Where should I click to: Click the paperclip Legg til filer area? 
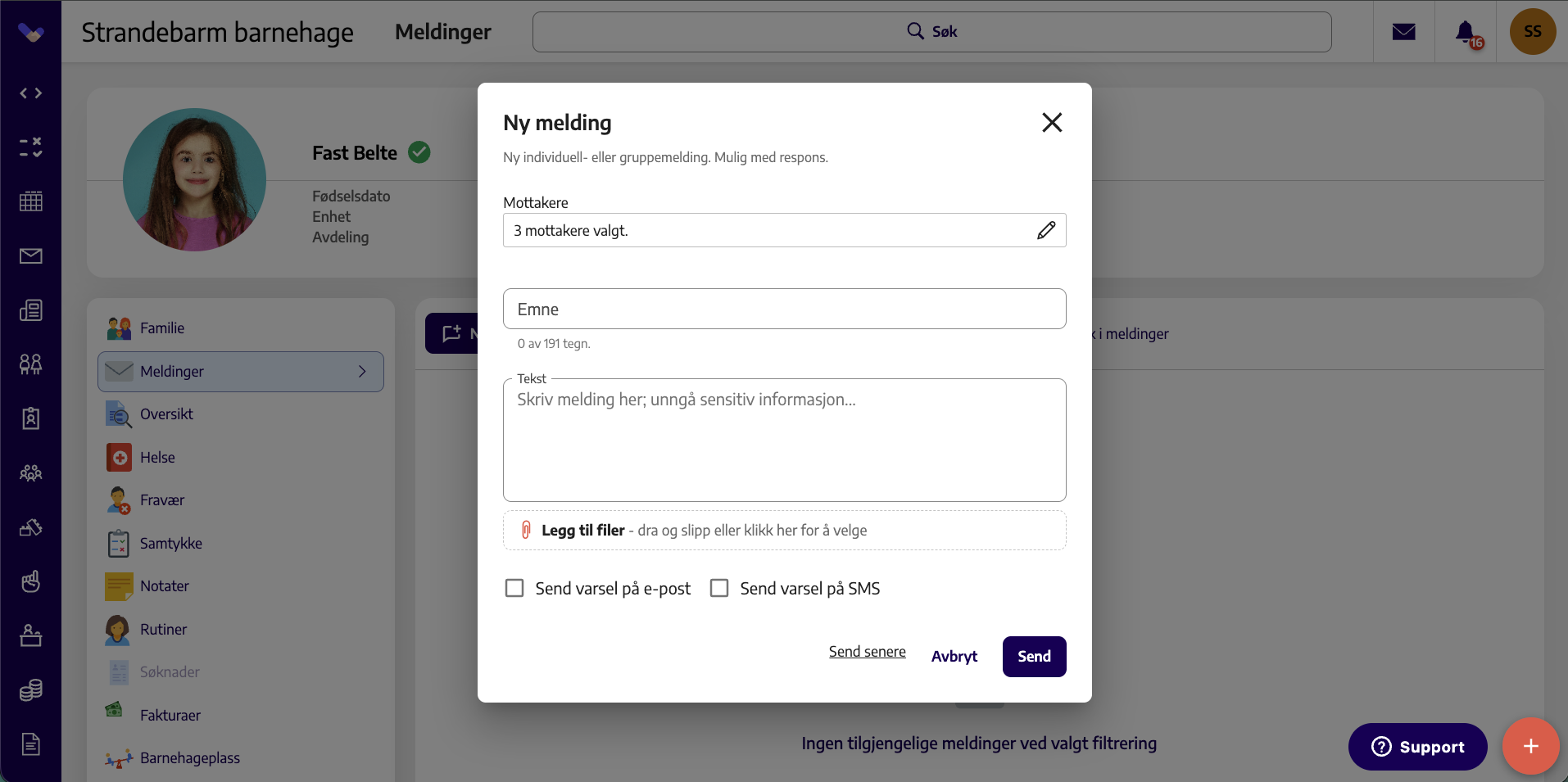tap(784, 531)
